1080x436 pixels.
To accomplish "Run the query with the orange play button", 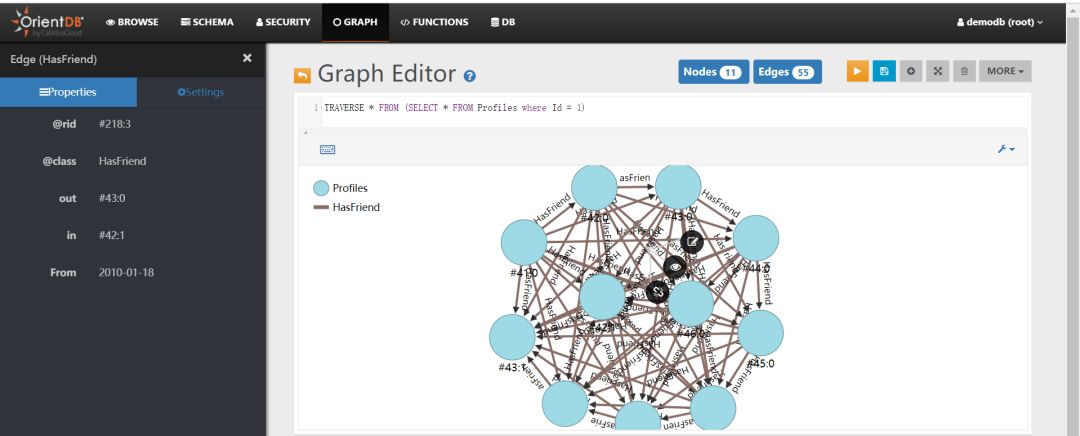I will tap(857, 72).
